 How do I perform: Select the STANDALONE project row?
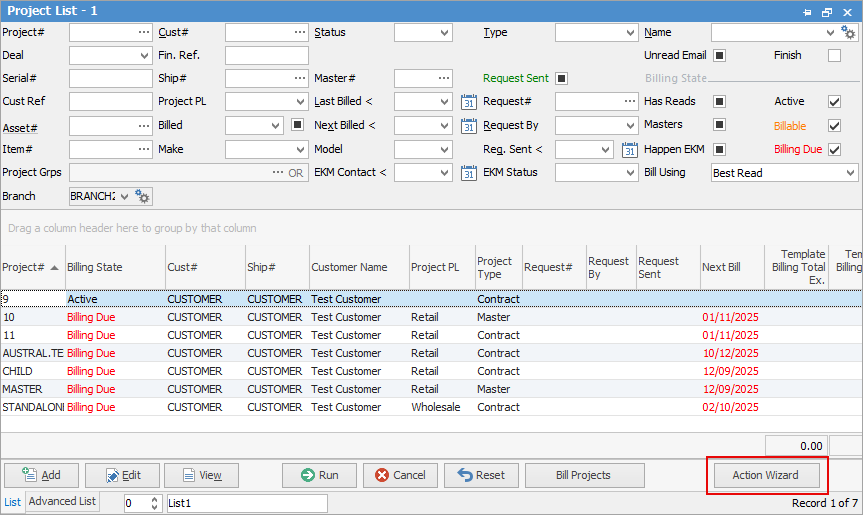432,407
